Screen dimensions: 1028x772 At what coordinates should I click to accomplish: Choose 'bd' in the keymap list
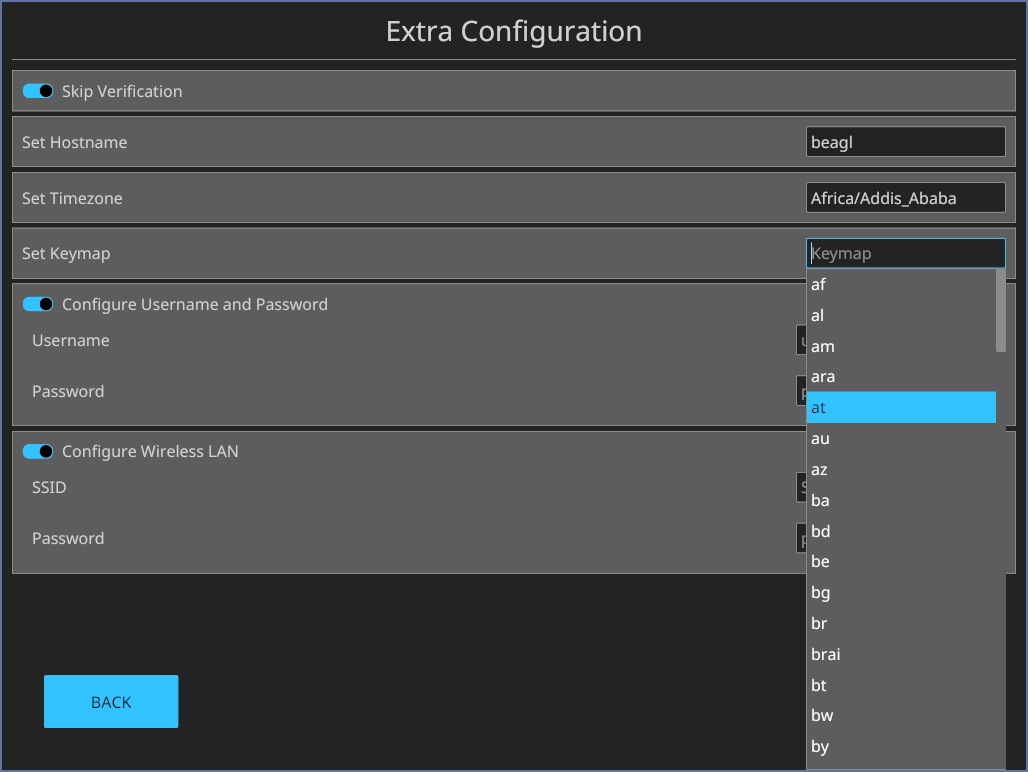pyautogui.click(x=901, y=531)
